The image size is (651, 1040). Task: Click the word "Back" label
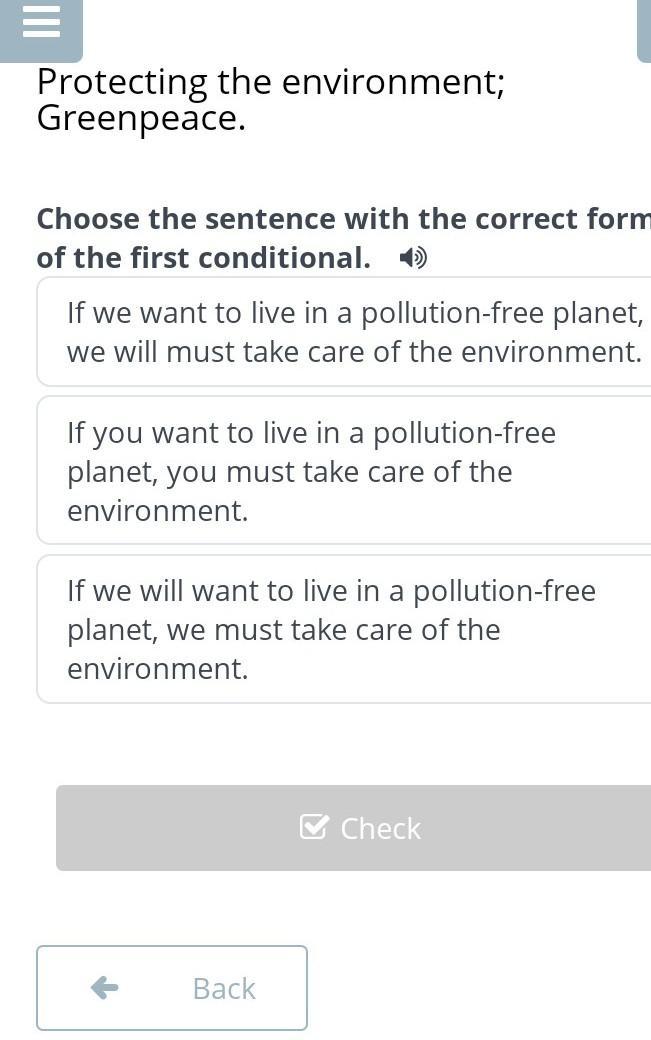coord(224,988)
